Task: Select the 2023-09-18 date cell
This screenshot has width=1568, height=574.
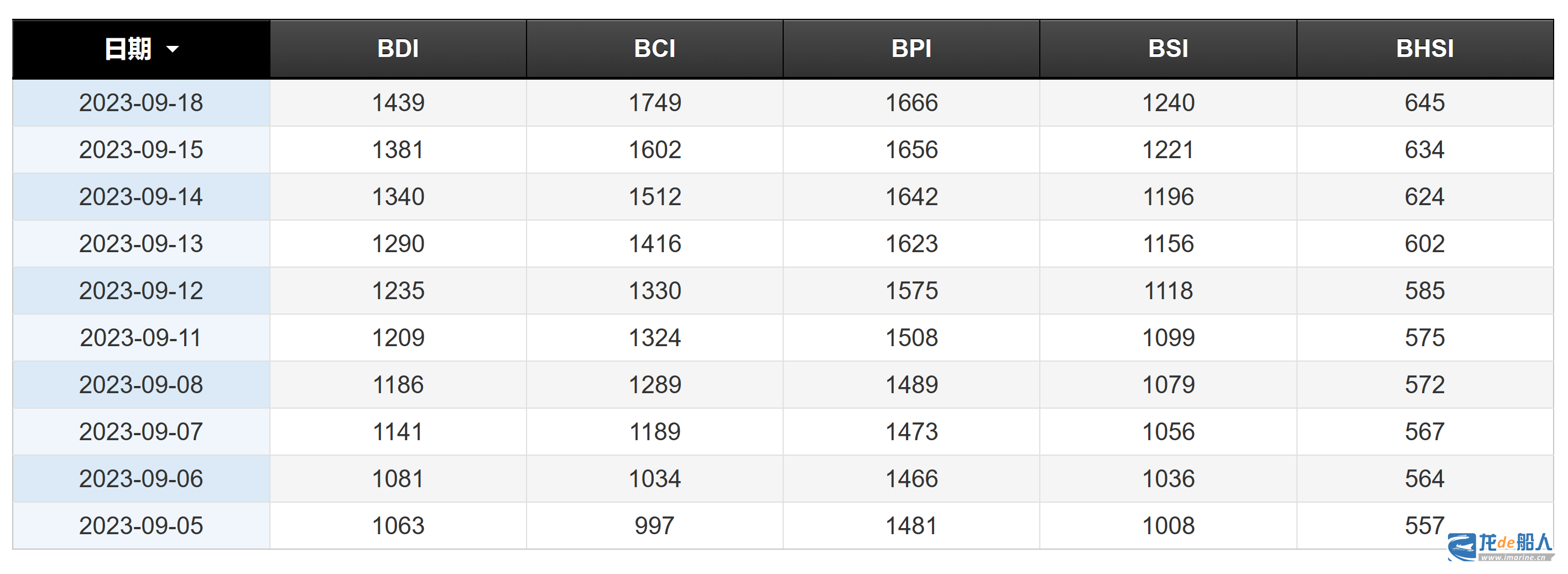Action: click(x=141, y=103)
